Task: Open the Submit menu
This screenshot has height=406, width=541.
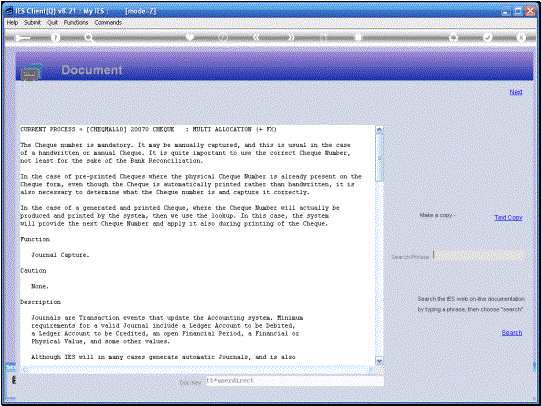Action: pos(32,22)
